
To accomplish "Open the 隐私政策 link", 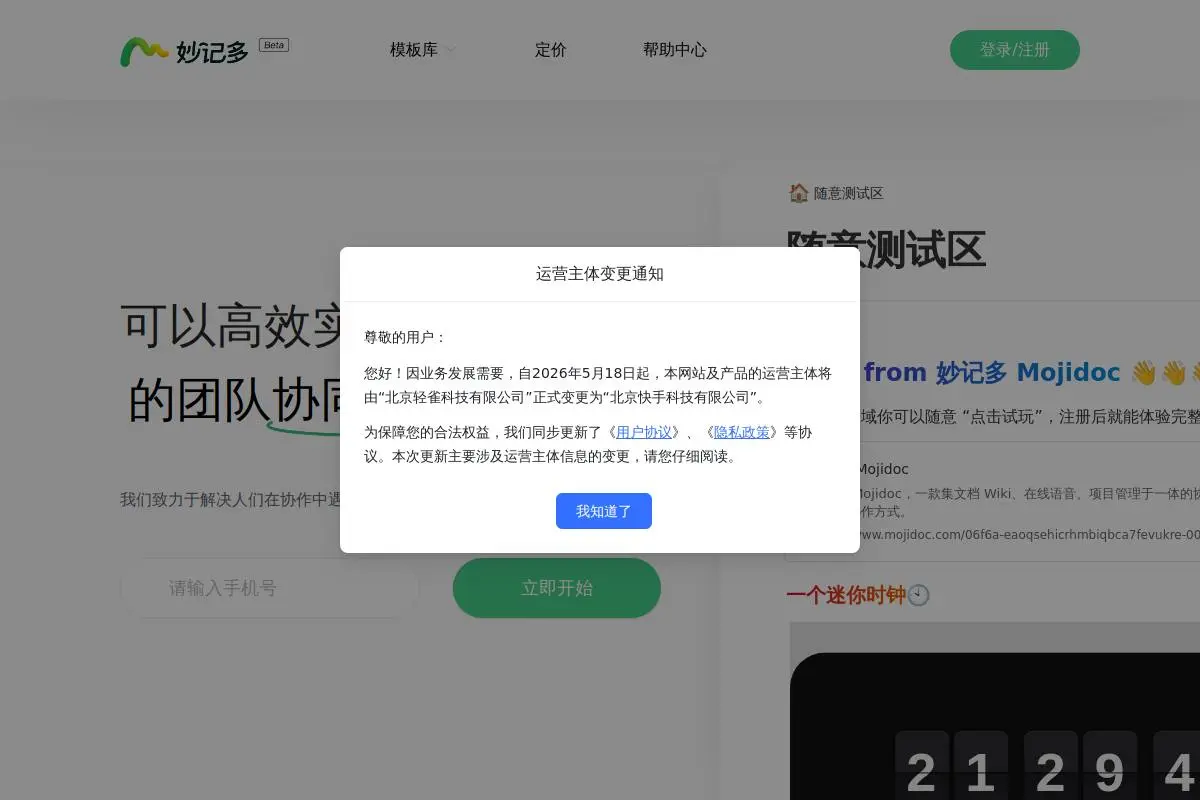I will pyautogui.click(x=742, y=432).
